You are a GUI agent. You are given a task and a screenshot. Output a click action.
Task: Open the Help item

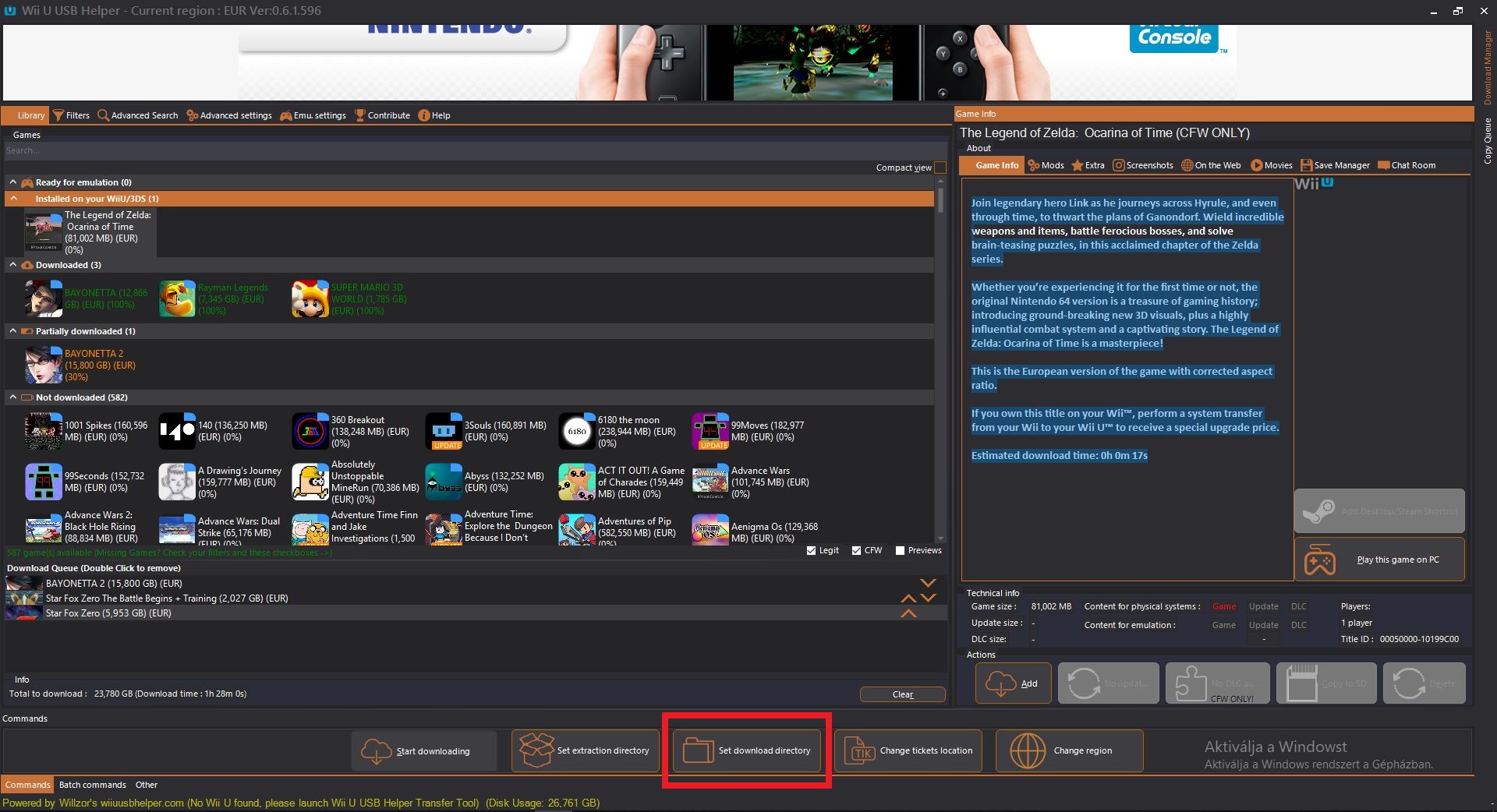tap(434, 115)
